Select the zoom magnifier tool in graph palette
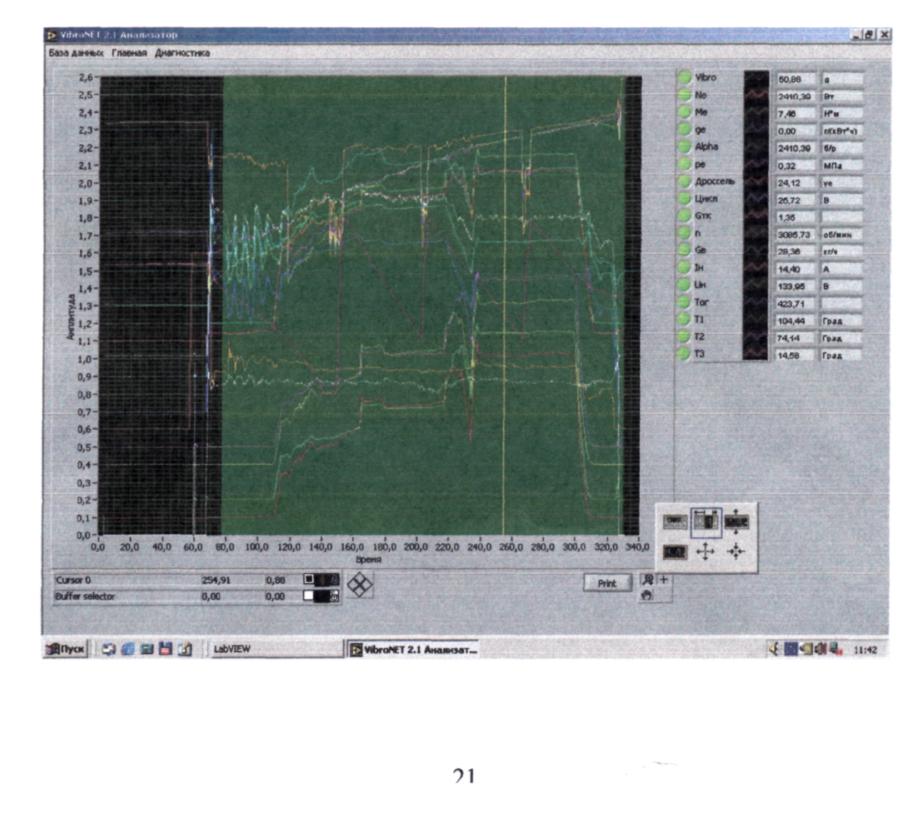918x814 pixels. [x=648, y=580]
